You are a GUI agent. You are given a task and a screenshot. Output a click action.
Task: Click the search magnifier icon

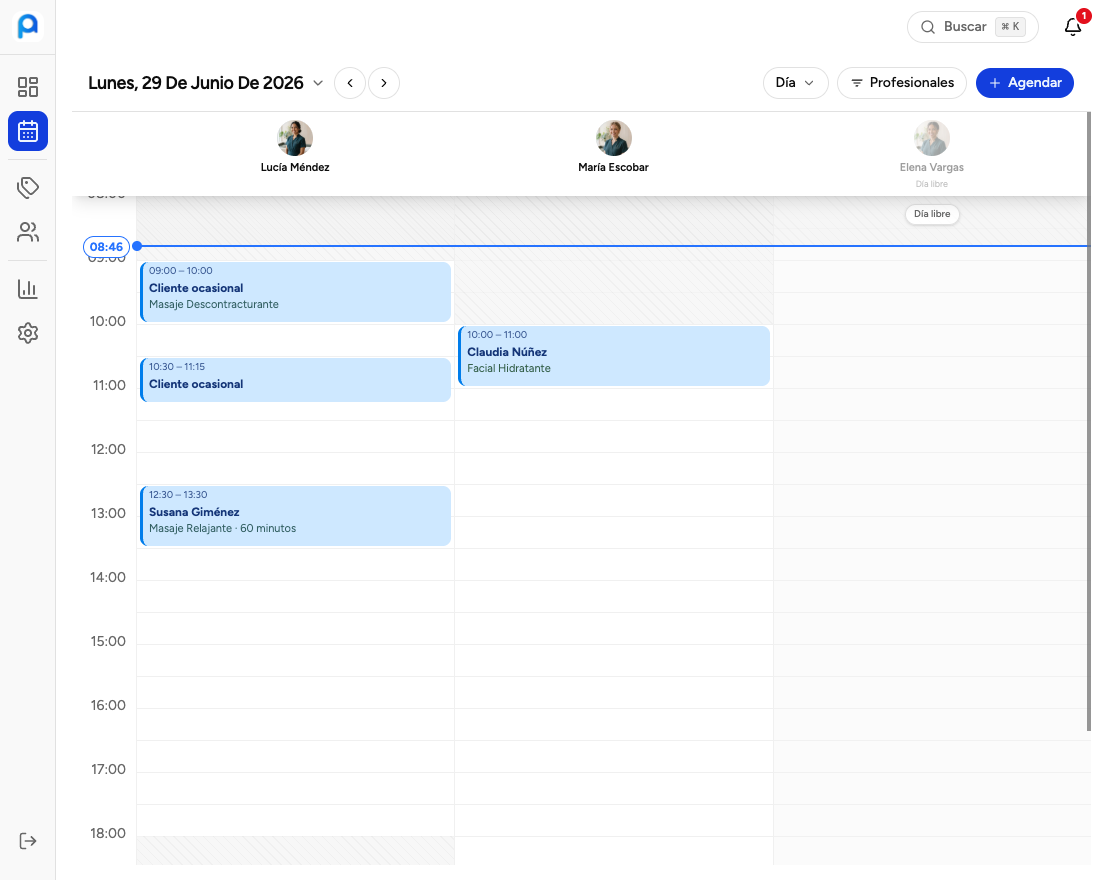(x=928, y=27)
